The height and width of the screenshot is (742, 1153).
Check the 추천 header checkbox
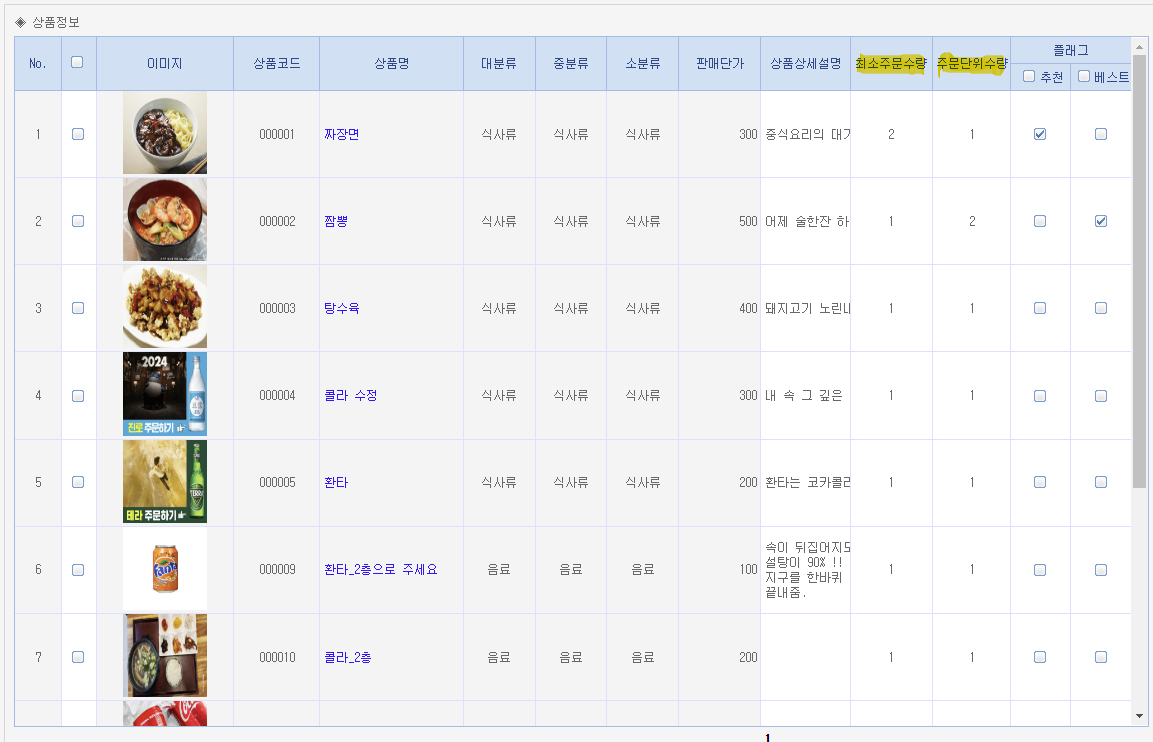point(1029,77)
